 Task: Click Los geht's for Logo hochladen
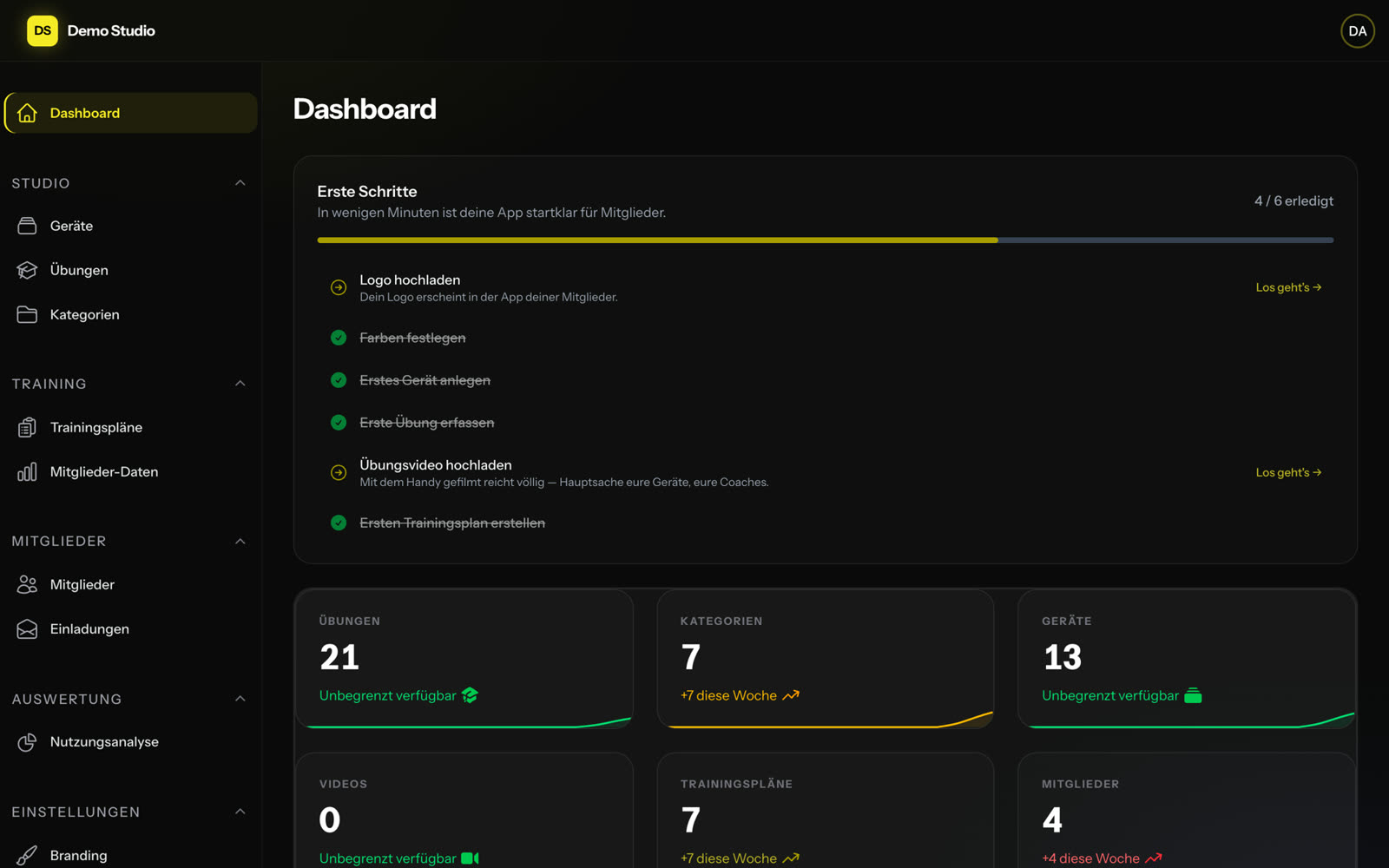[x=1288, y=287]
